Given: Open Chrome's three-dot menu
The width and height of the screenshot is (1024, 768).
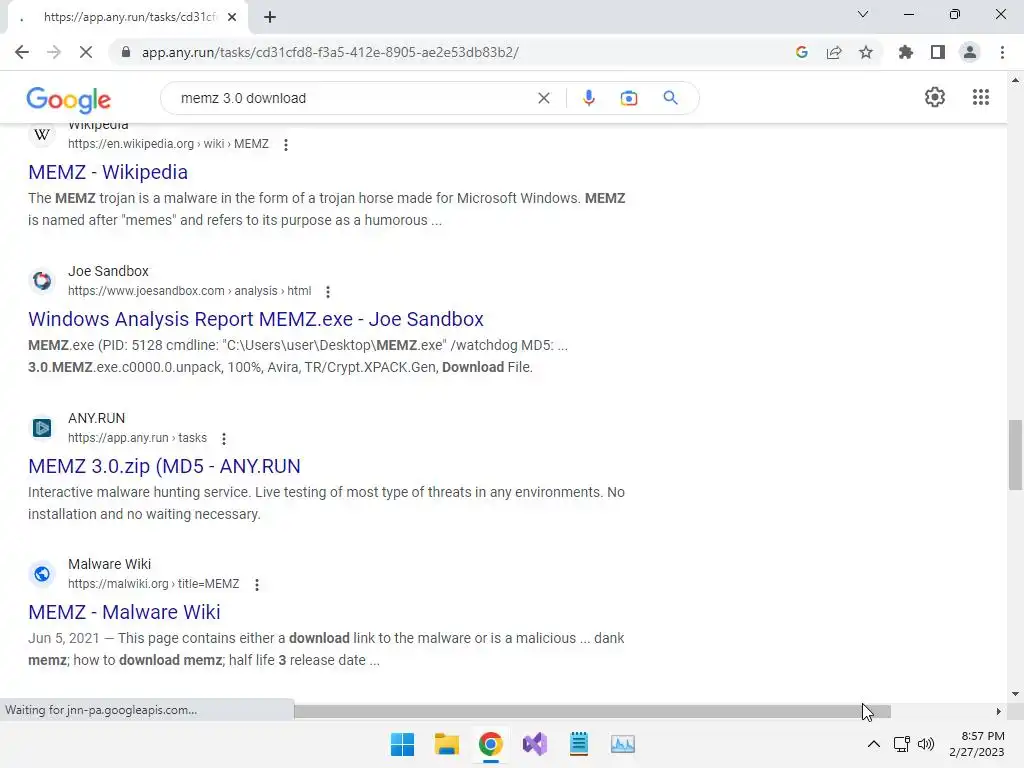Looking at the screenshot, I should tap(1002, 52).
